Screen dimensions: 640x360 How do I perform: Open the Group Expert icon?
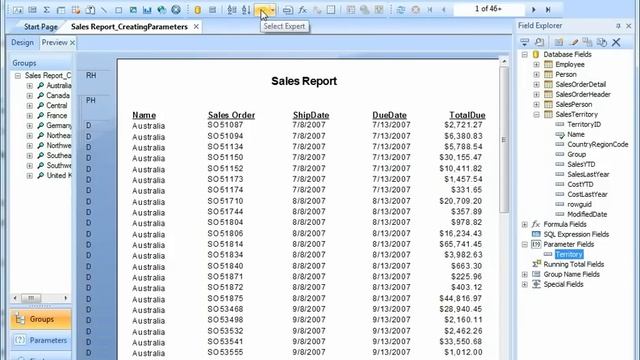point(212,9)
